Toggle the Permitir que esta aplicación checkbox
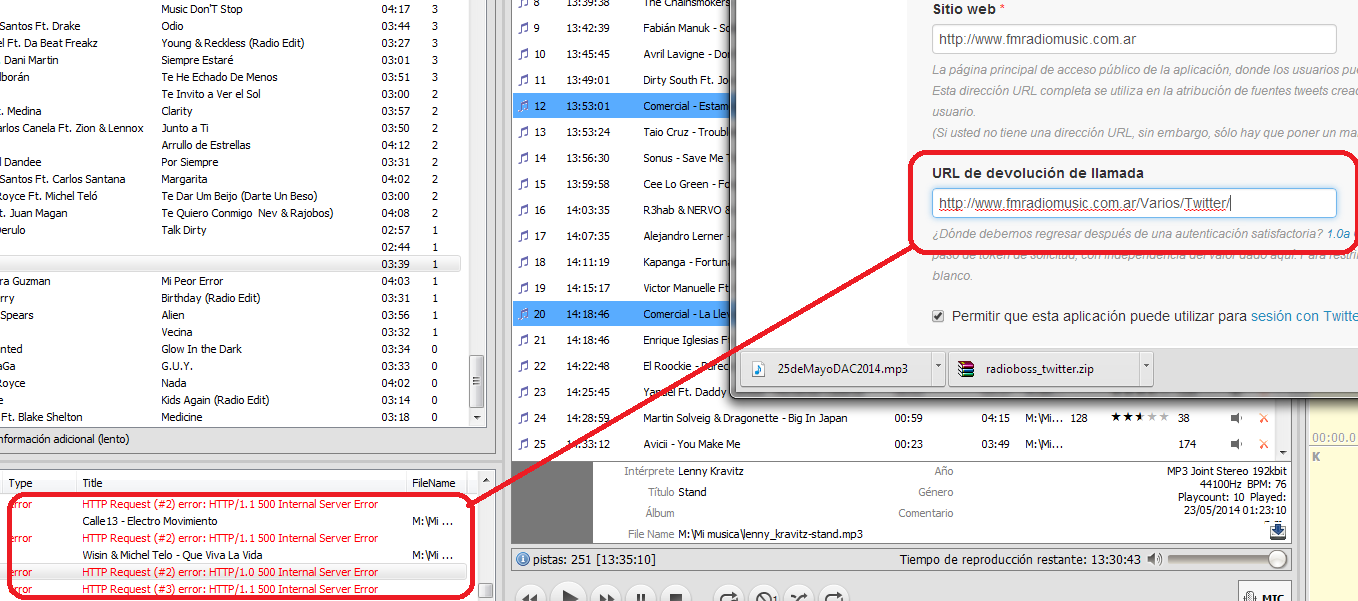Image resolution: width=1358 pixels, height=601 pixels. tap(937, 316)
